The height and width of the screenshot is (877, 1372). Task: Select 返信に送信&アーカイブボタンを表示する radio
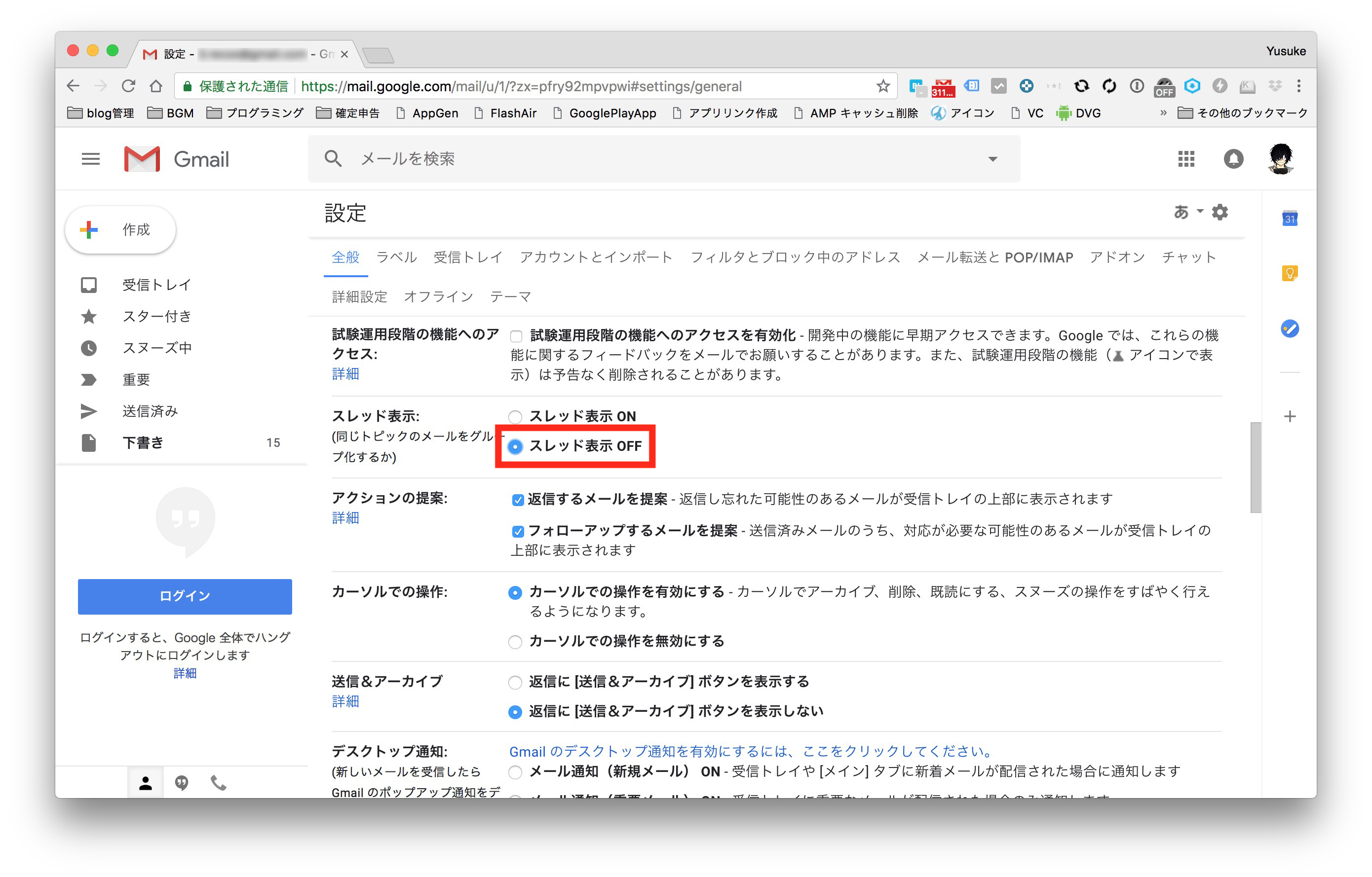coord(515,682)
